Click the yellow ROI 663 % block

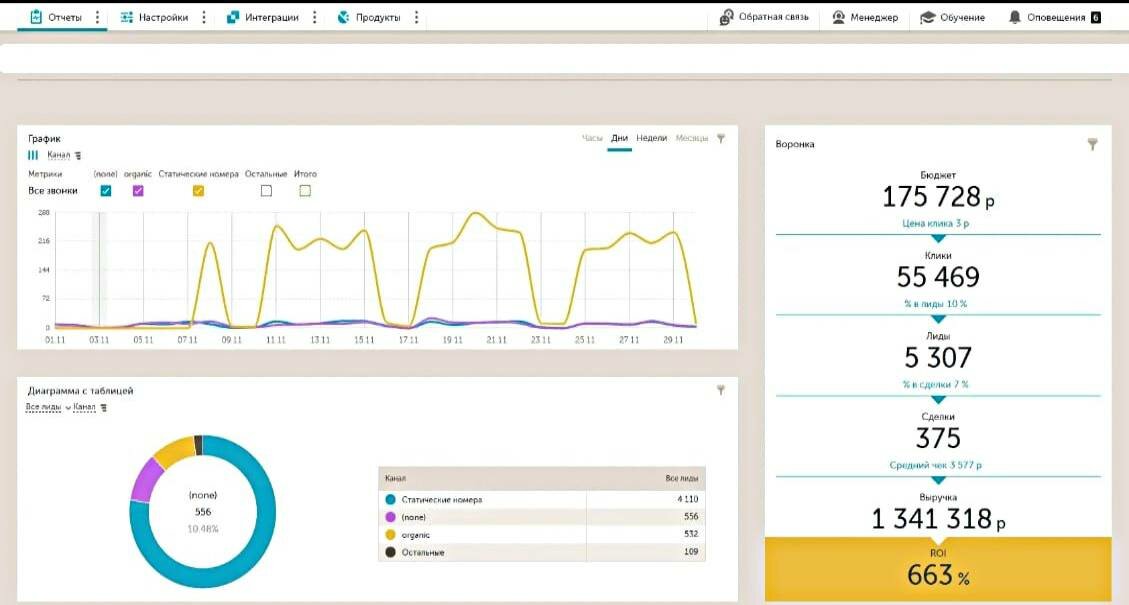pyautogui.click(x=938, y=569)
